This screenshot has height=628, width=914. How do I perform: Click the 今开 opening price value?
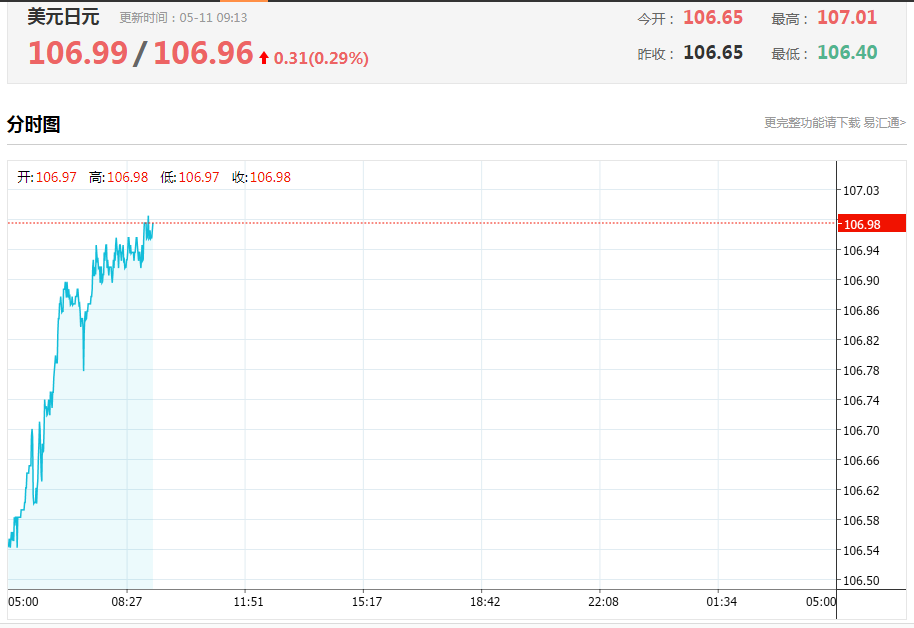pos(713,18)
